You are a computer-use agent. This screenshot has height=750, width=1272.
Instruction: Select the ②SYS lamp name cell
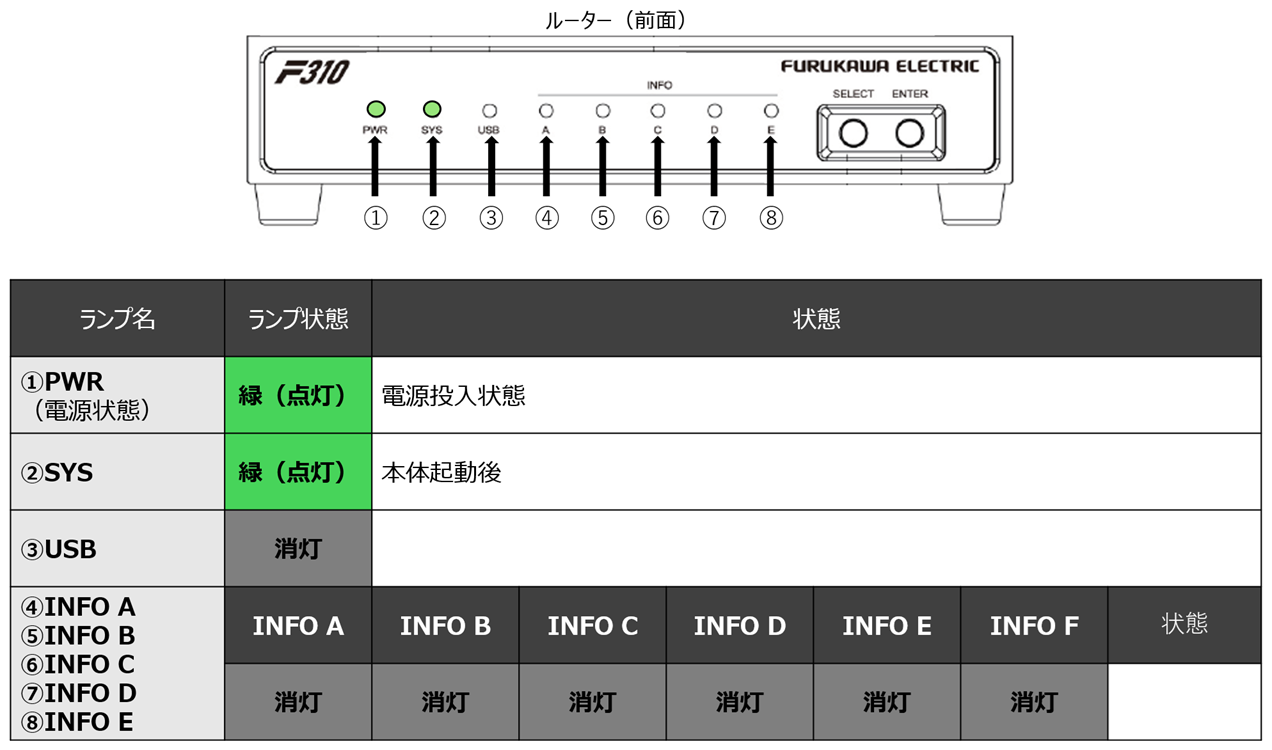(118, 472)
